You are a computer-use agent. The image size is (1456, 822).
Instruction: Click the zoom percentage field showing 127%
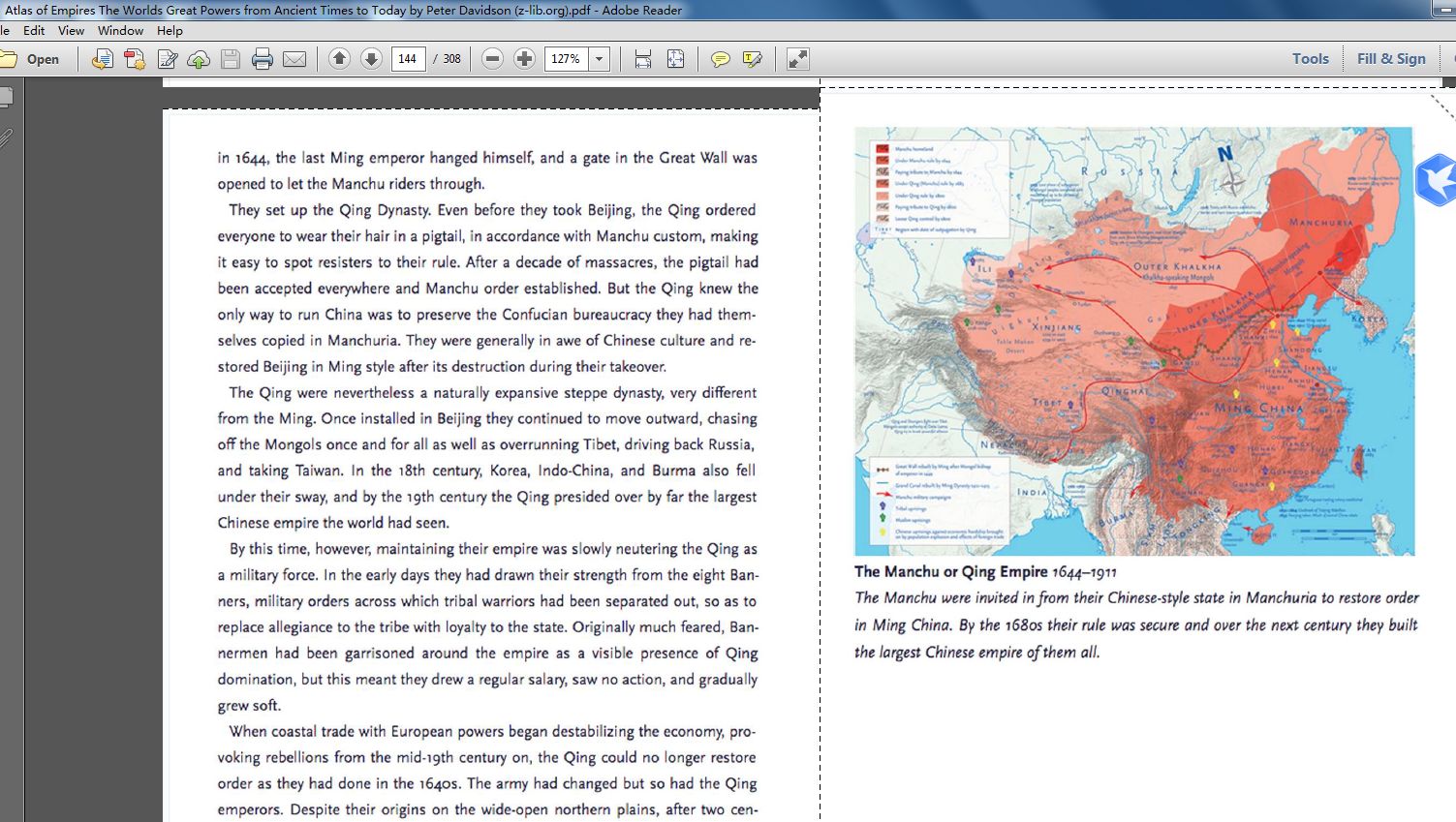pos(567,59)
